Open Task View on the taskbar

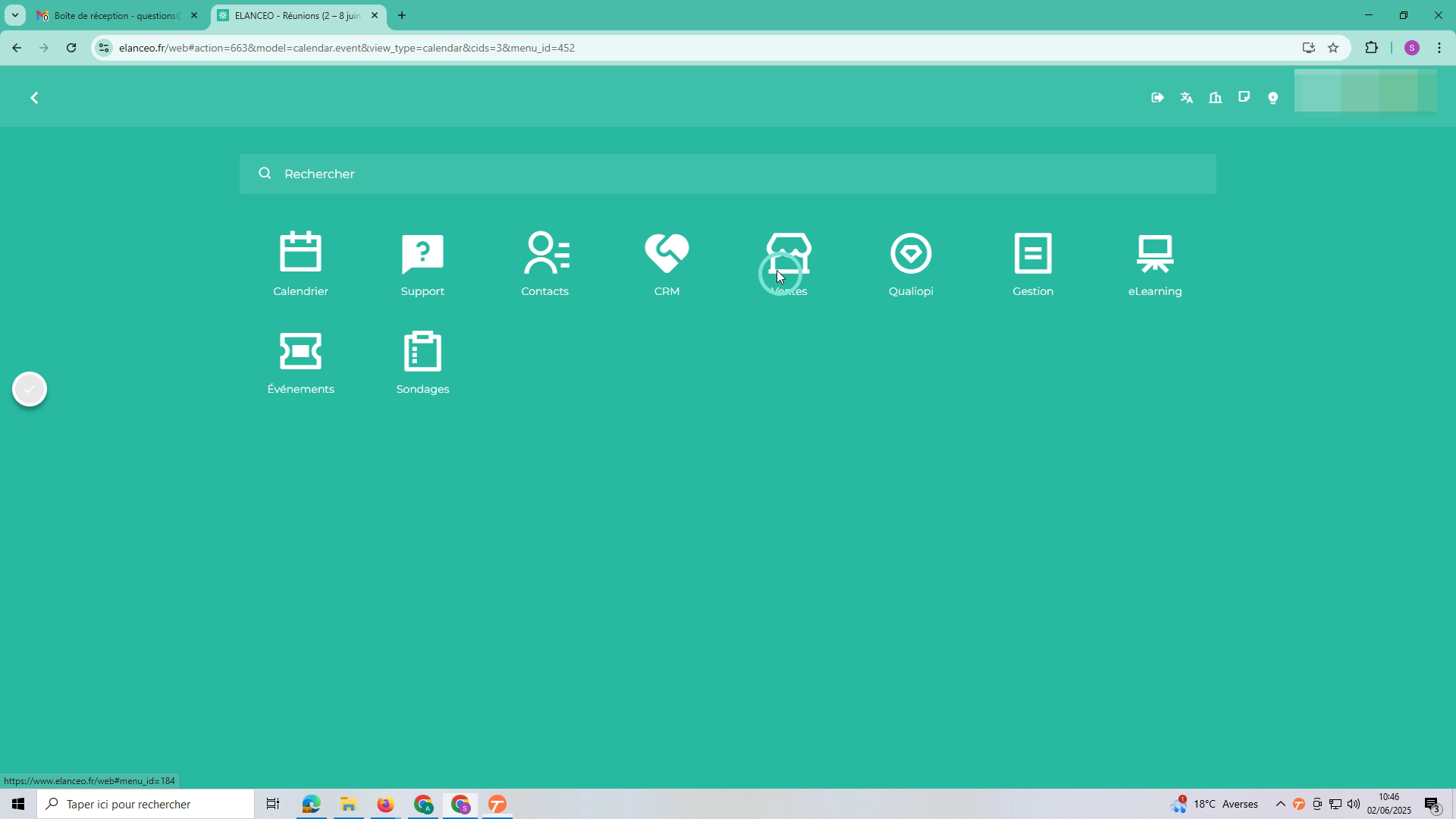pos(273,804)
